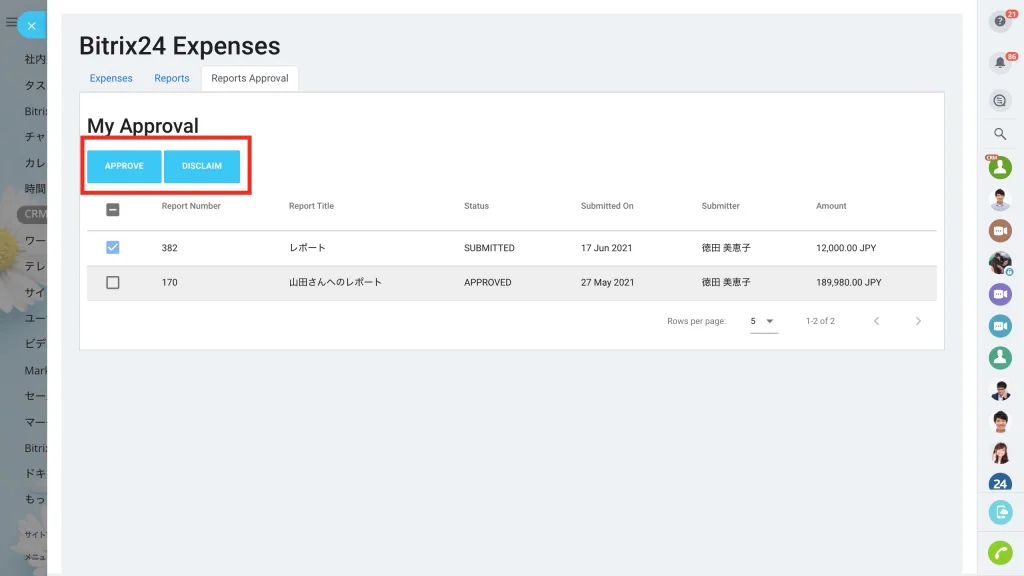Open the chat messages icon in right sidebar

pos(1000,101)
